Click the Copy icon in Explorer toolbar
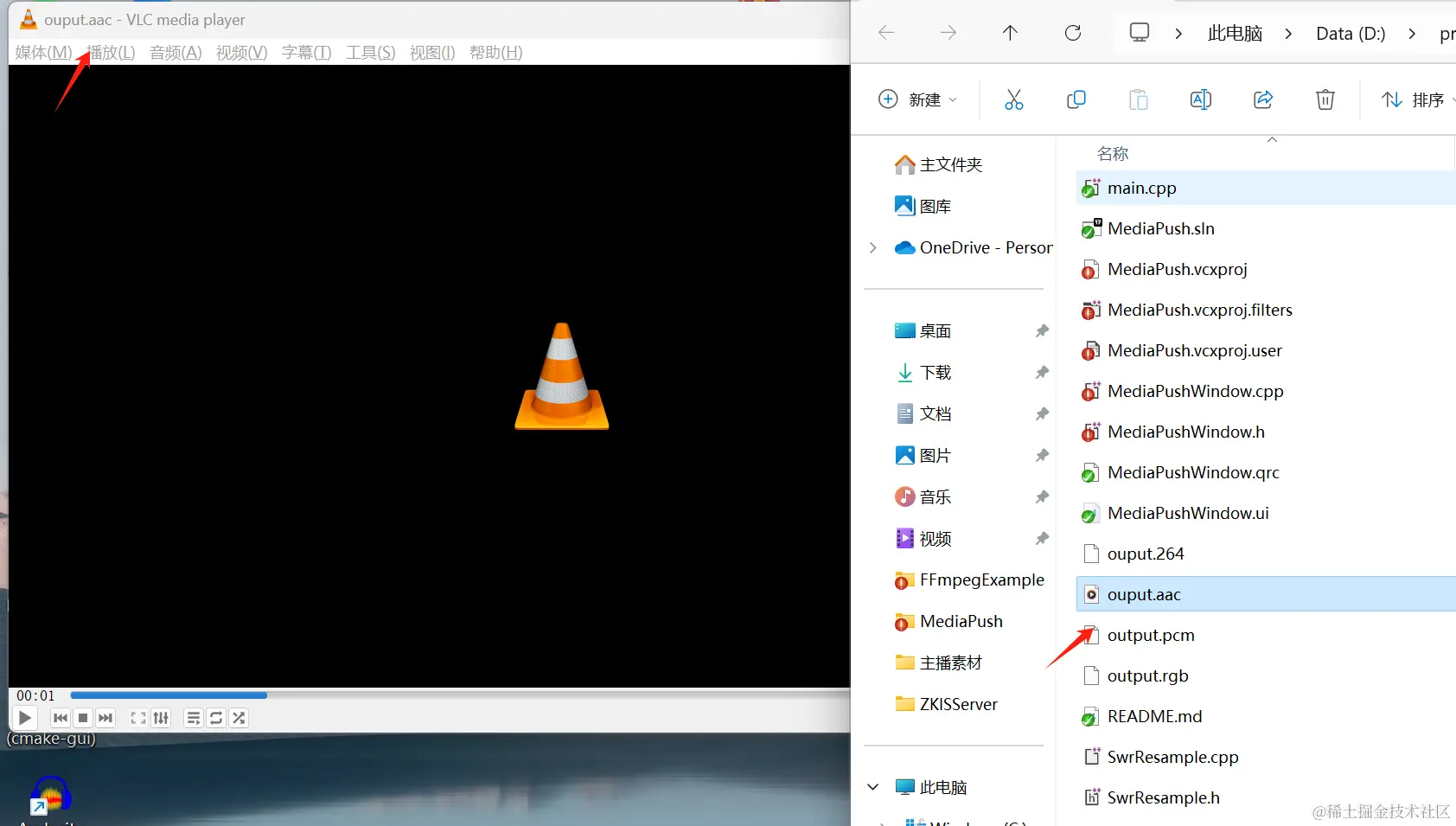The height and width of the screenshot is (826, 1456). click(1076, 99)
